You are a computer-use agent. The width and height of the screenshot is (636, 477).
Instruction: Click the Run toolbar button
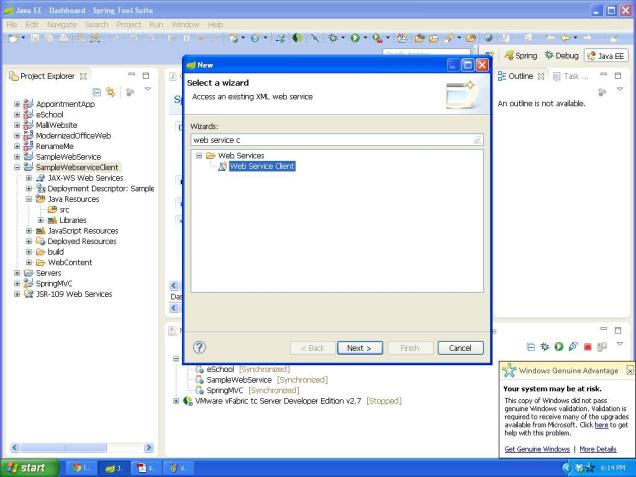(355, 38)
